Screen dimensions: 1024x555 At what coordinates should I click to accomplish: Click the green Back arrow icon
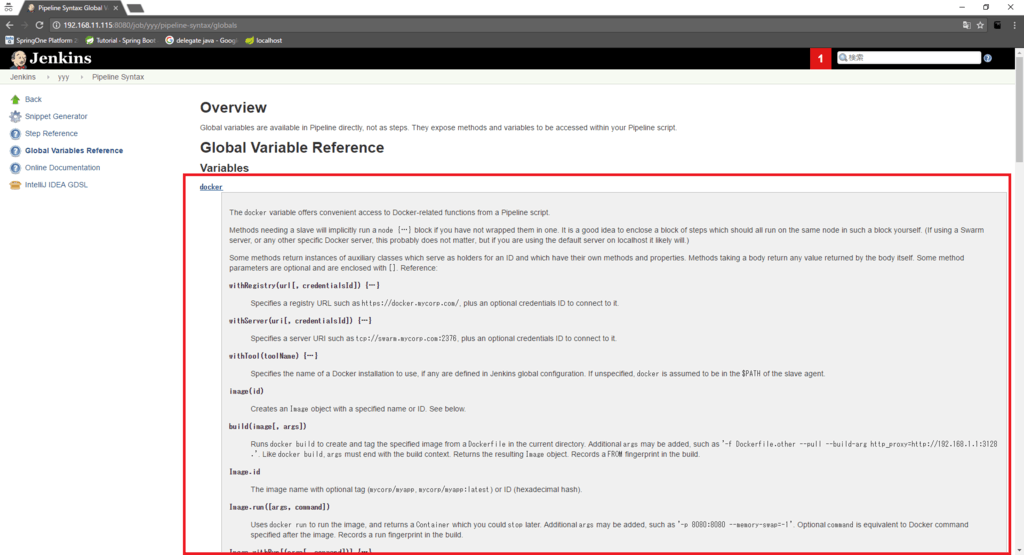15,99
